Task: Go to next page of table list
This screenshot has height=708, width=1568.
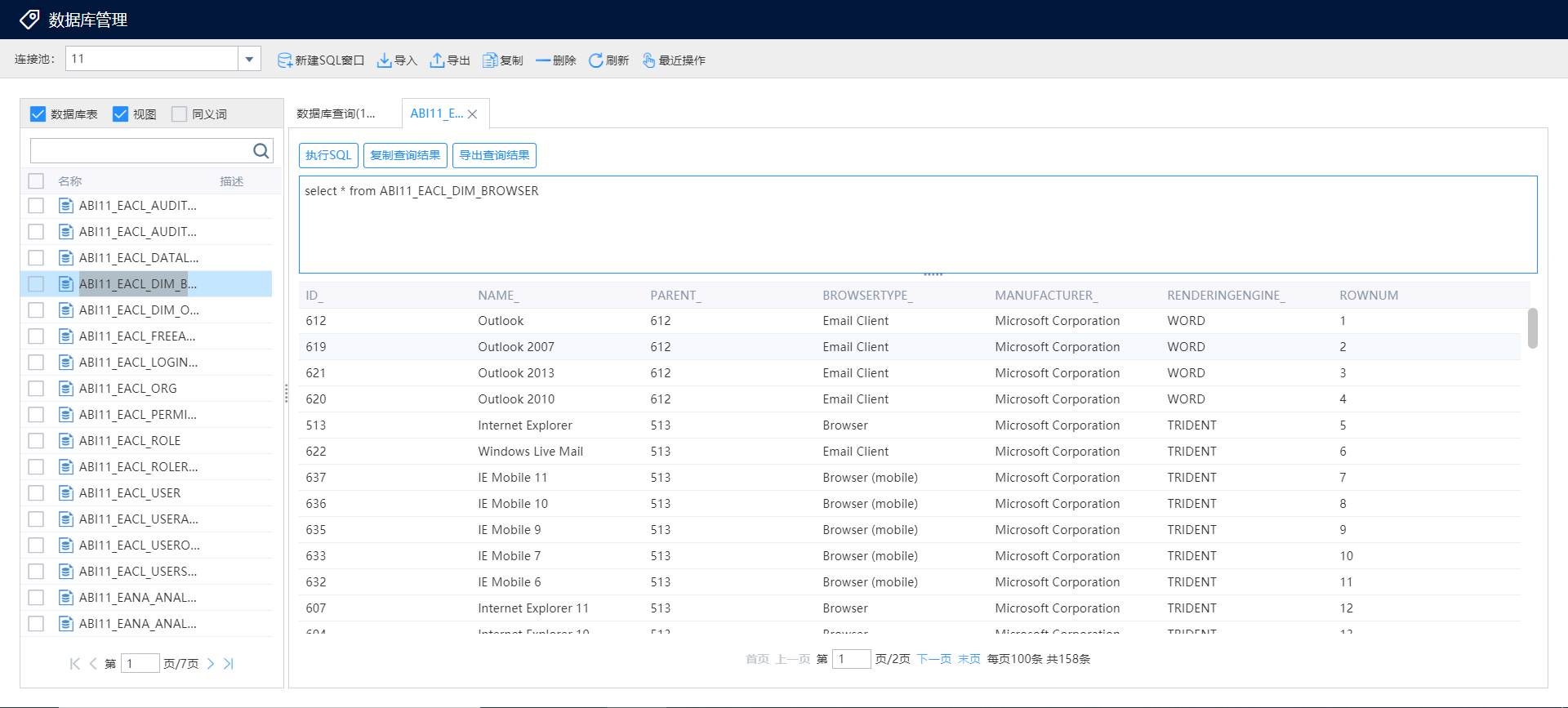Action: [211, 664]
